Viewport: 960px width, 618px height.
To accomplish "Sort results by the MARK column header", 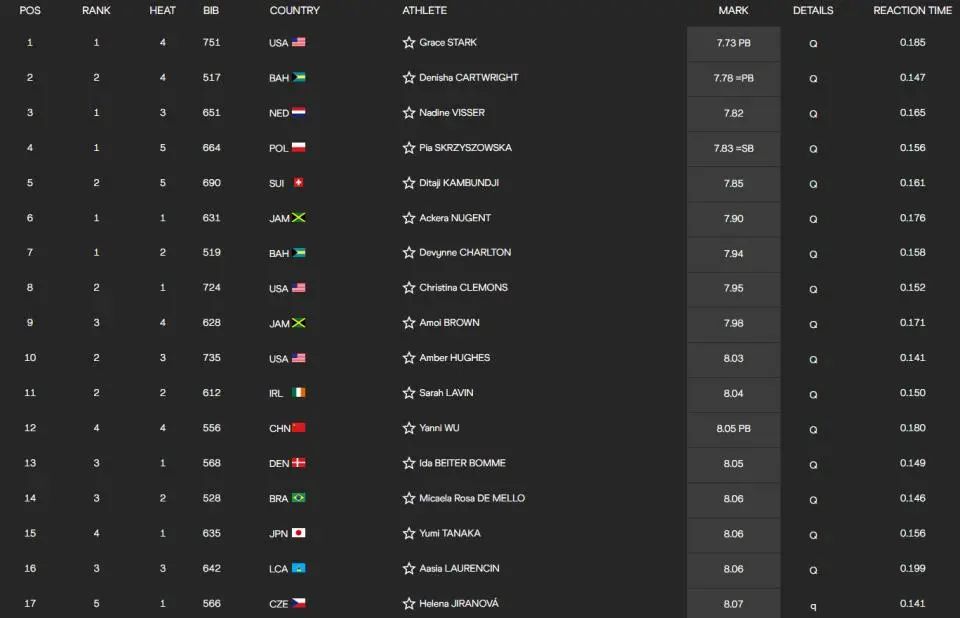I will coord(733,10).
